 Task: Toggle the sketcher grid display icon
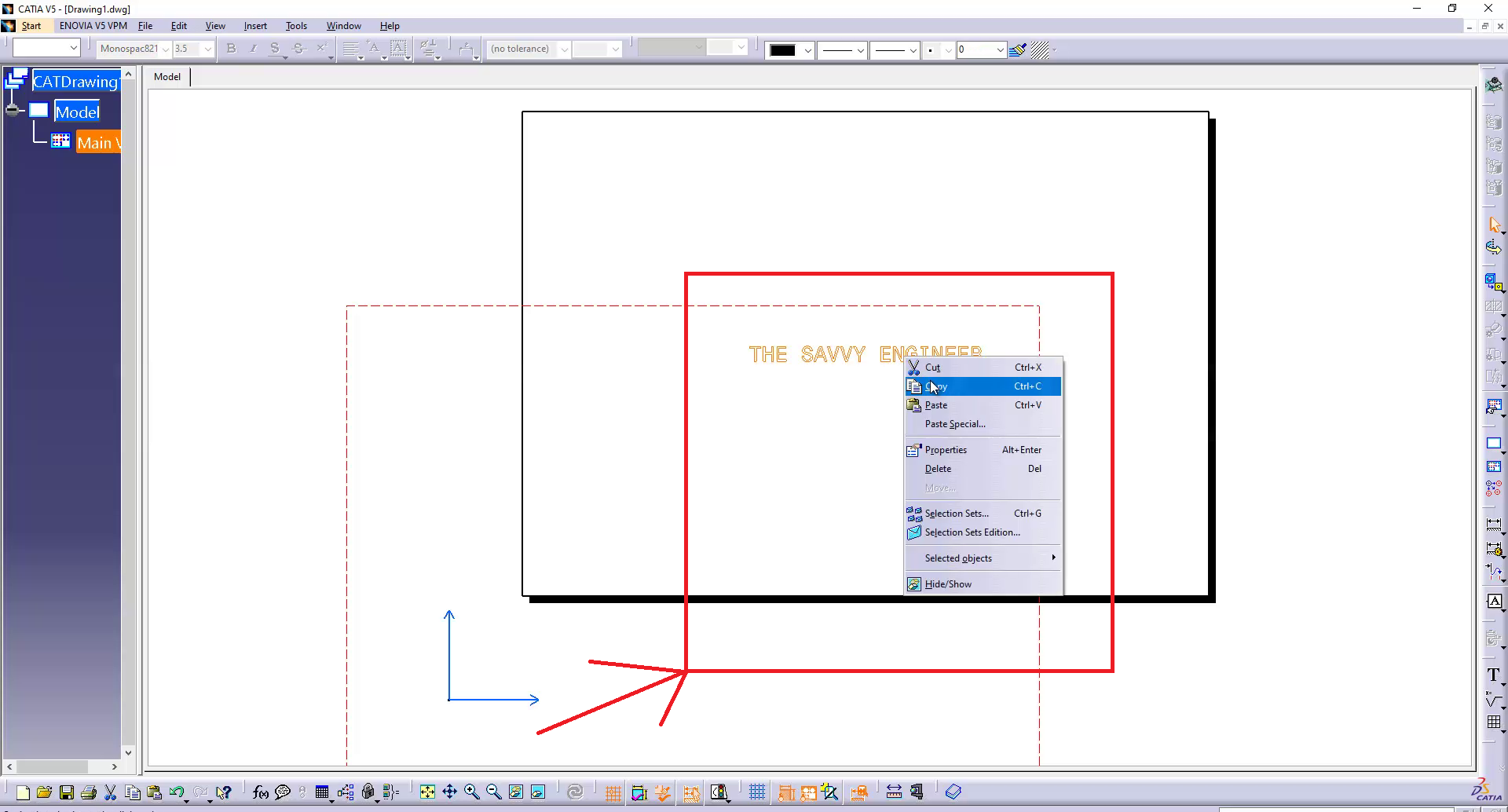click(x=757, y=792)
